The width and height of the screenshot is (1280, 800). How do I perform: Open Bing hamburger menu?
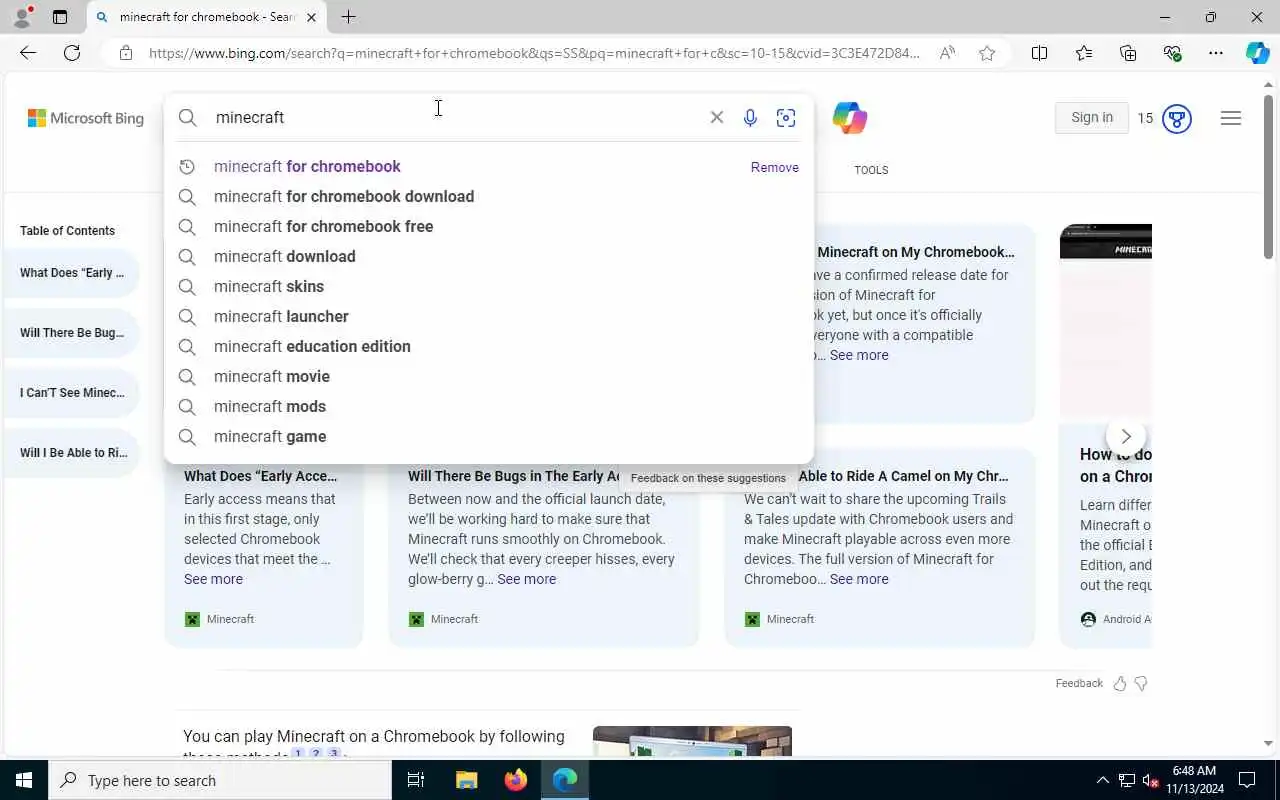coord(1231,118)
